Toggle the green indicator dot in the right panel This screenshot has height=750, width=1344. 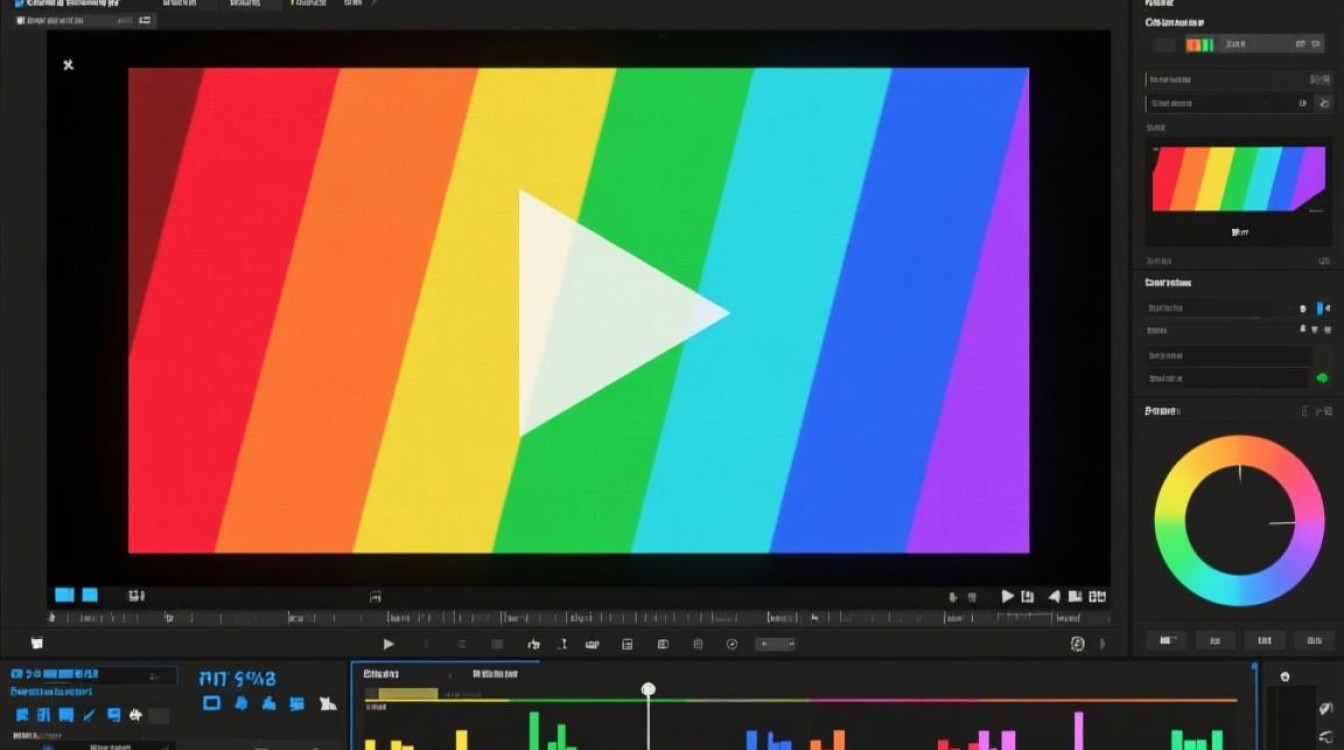click(x=1322, y=378)
